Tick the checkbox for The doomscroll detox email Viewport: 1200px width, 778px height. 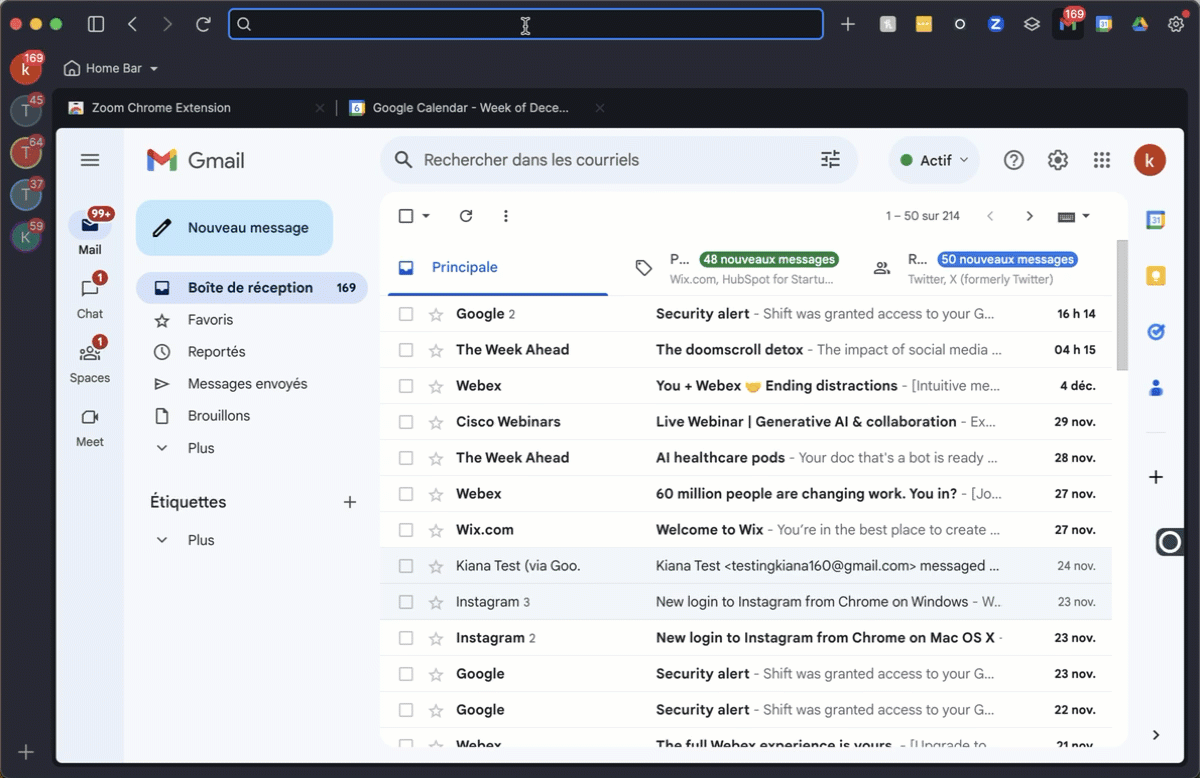click(406, 350)
